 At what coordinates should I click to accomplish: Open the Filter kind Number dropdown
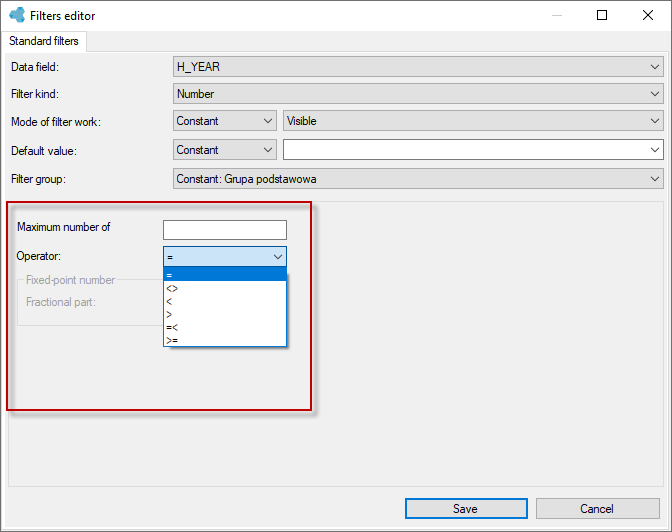[418, 93]
